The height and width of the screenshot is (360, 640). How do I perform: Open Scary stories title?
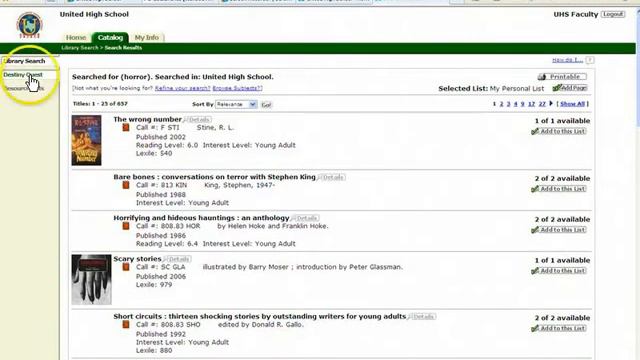137,259
